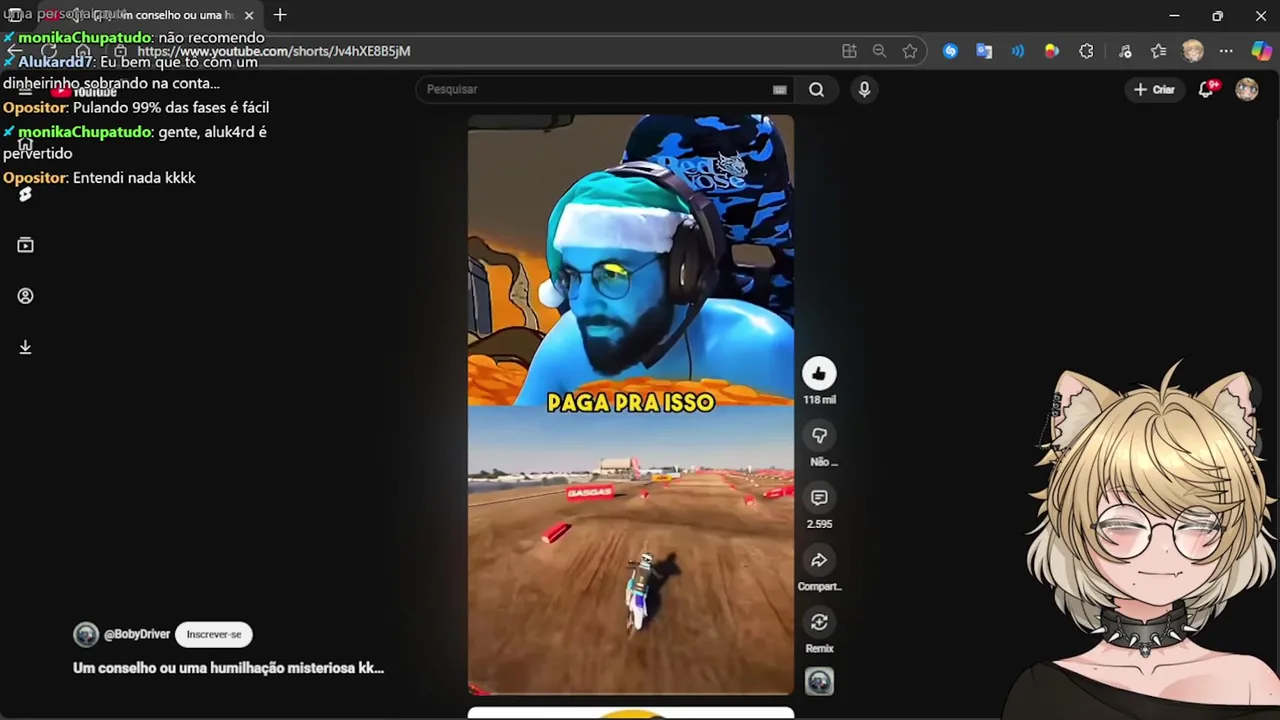This screenshot has width=1280, height=720.
Task: Subscribe with the Inscrever-se button
Action: tap(214, 634)
